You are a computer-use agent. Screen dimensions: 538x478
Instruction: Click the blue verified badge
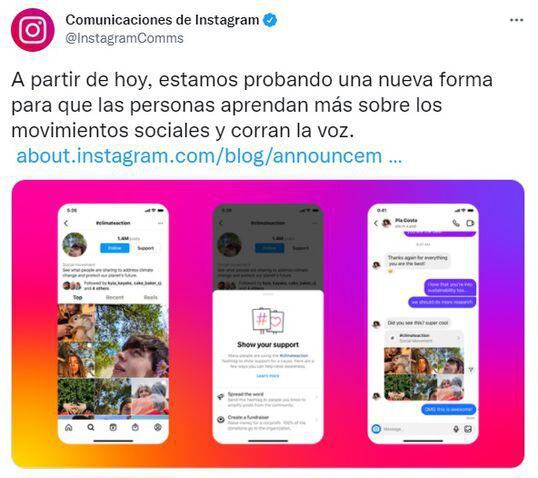tap(270, 20)
